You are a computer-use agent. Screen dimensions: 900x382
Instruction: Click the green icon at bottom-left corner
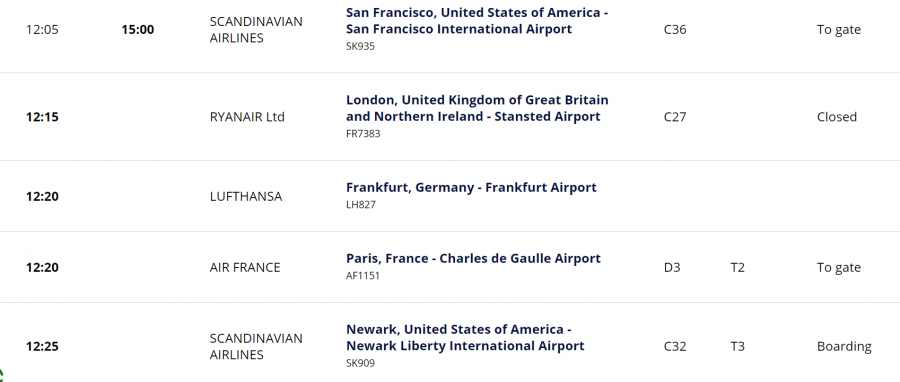[x=2, y=376]
